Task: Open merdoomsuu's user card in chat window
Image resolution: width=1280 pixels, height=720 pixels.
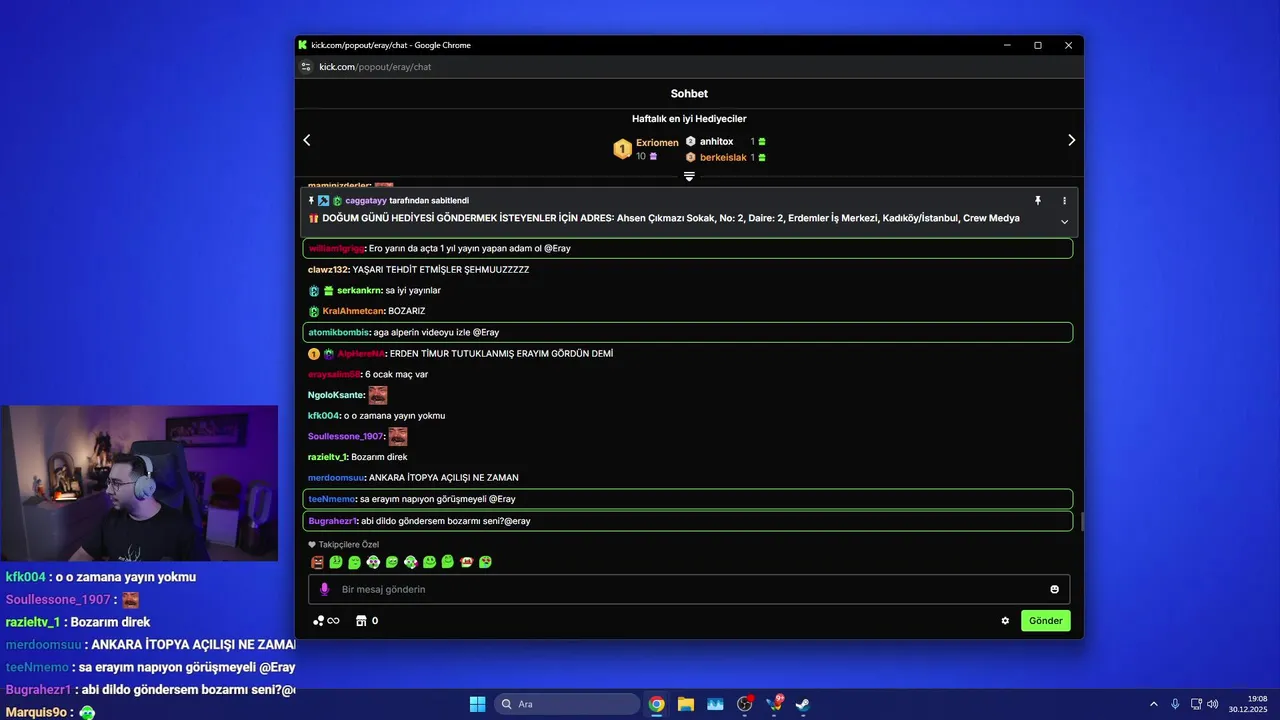Action: pyautogui.click(x=337, y=478)
